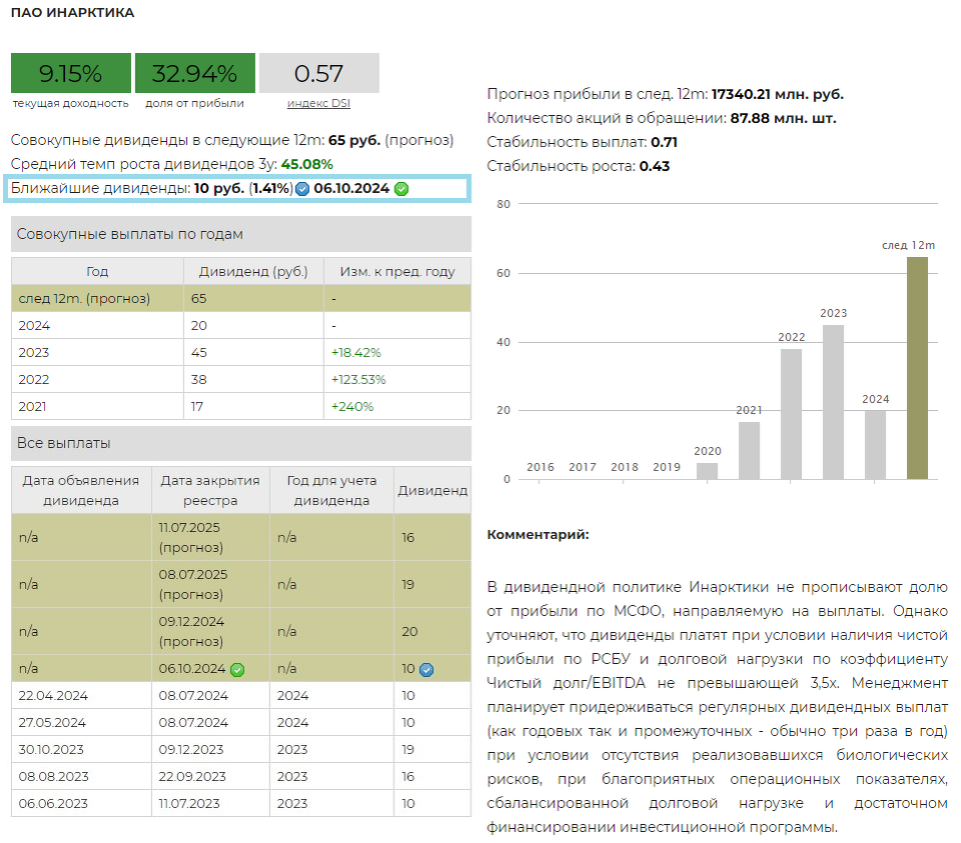Image resolution: width=961 pixels, height=843 pixels.
Task: Click 'Дата закрытия реестра' column header
Action: click(210, 490)
